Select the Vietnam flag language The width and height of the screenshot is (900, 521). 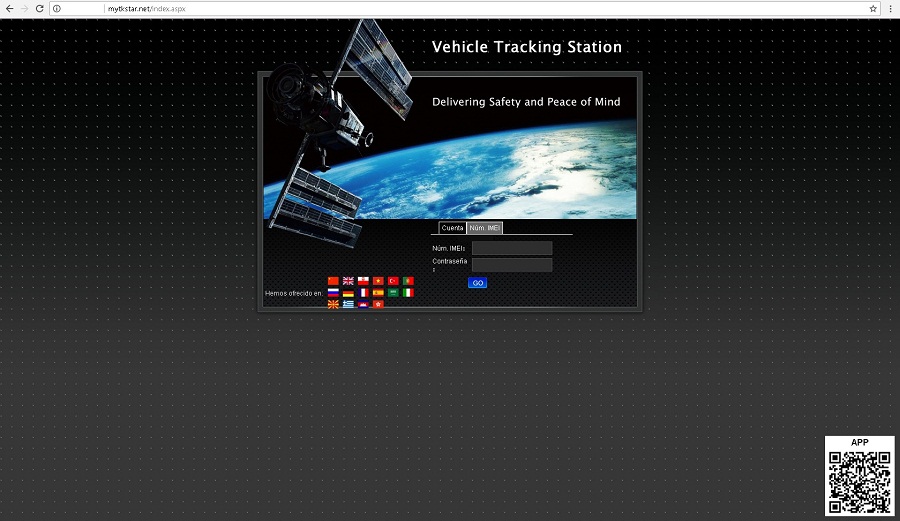[378, 281]
